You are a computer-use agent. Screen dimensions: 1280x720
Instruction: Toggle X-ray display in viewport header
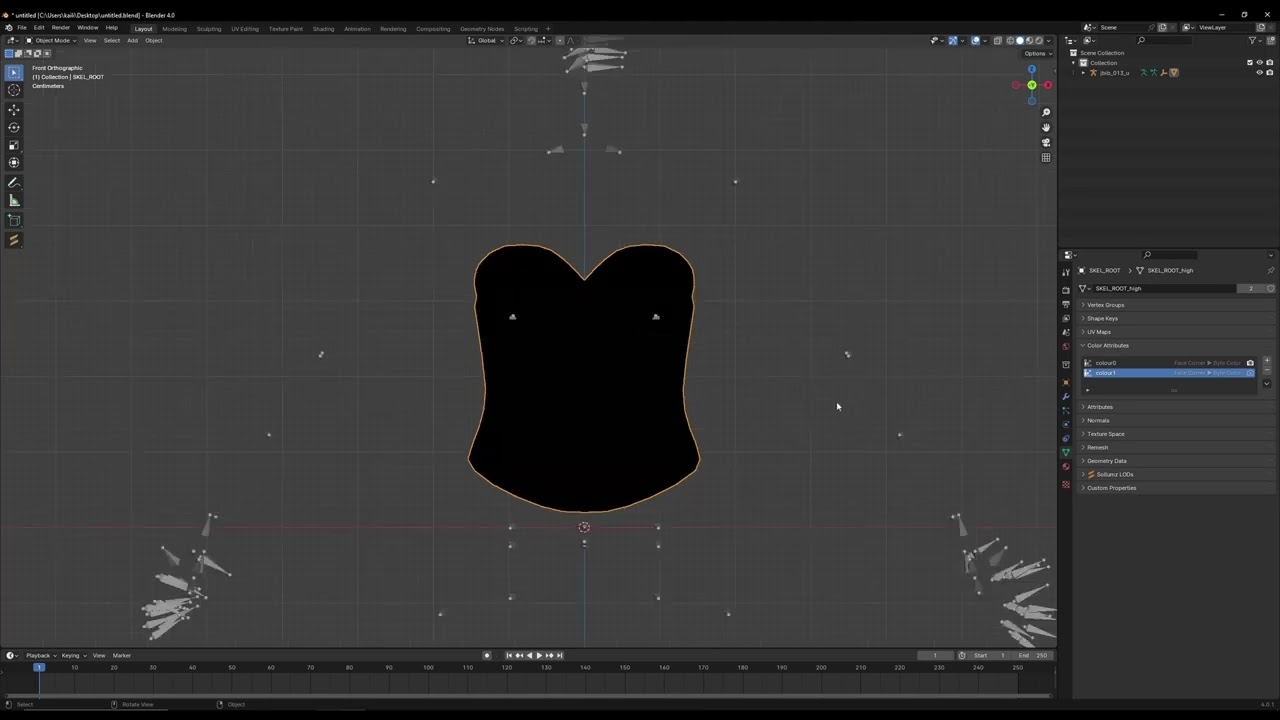[997, 41]
